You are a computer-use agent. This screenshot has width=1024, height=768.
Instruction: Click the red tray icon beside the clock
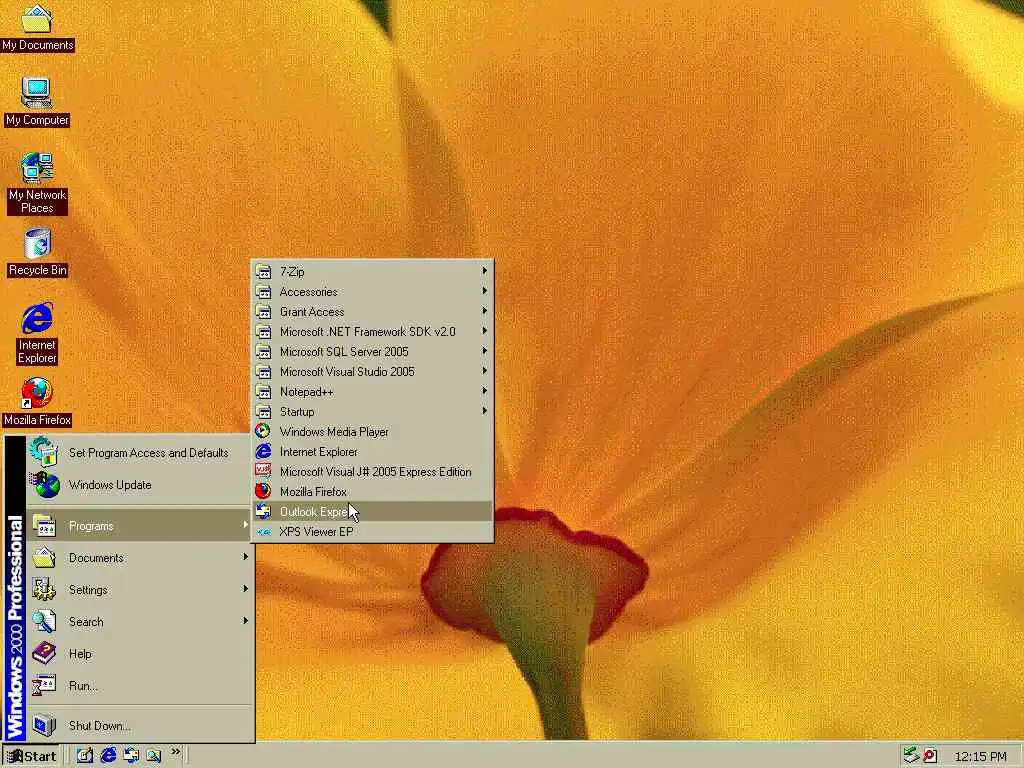(931, 756)
